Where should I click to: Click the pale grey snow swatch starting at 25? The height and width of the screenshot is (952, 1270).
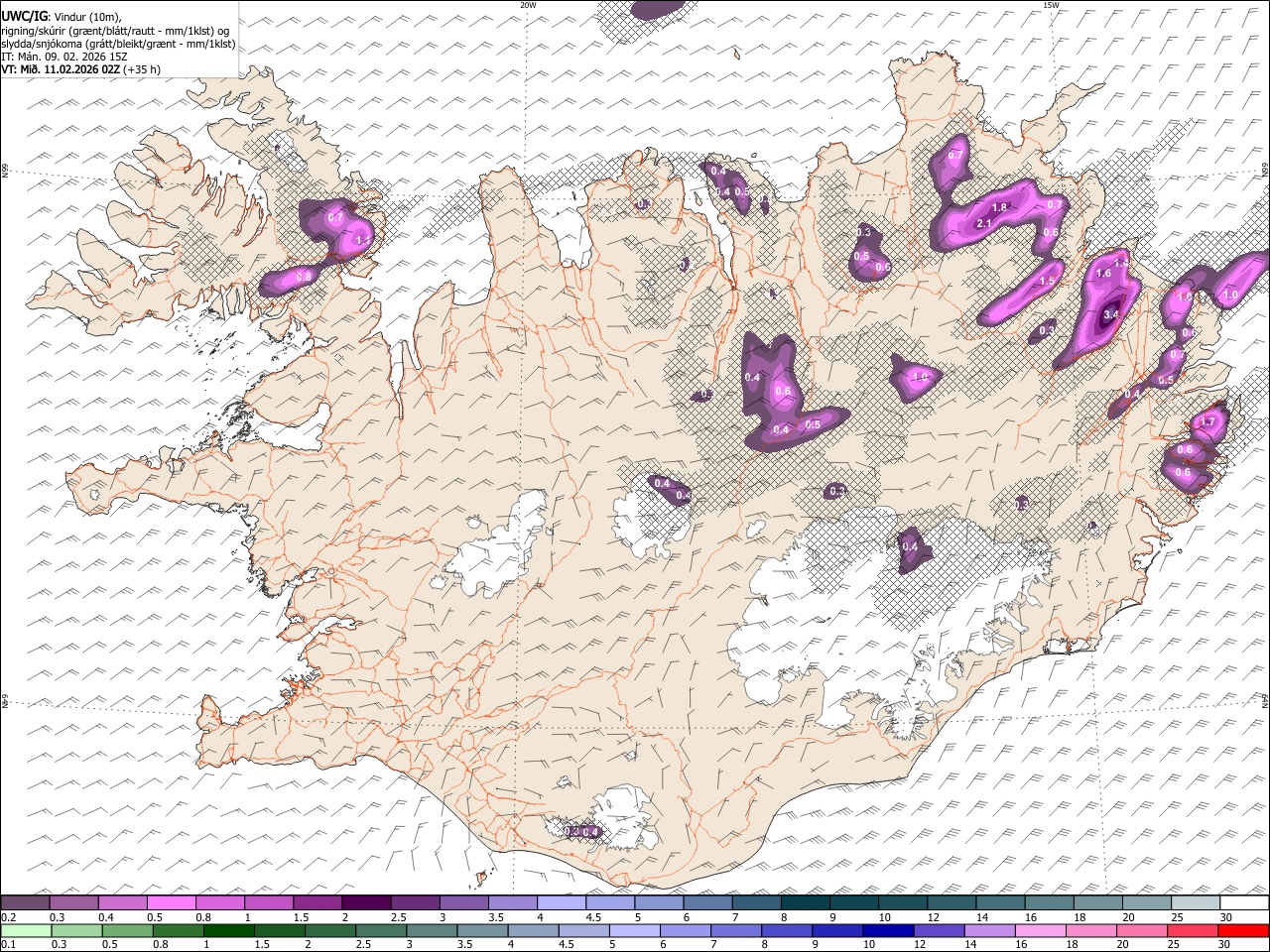1195,902
